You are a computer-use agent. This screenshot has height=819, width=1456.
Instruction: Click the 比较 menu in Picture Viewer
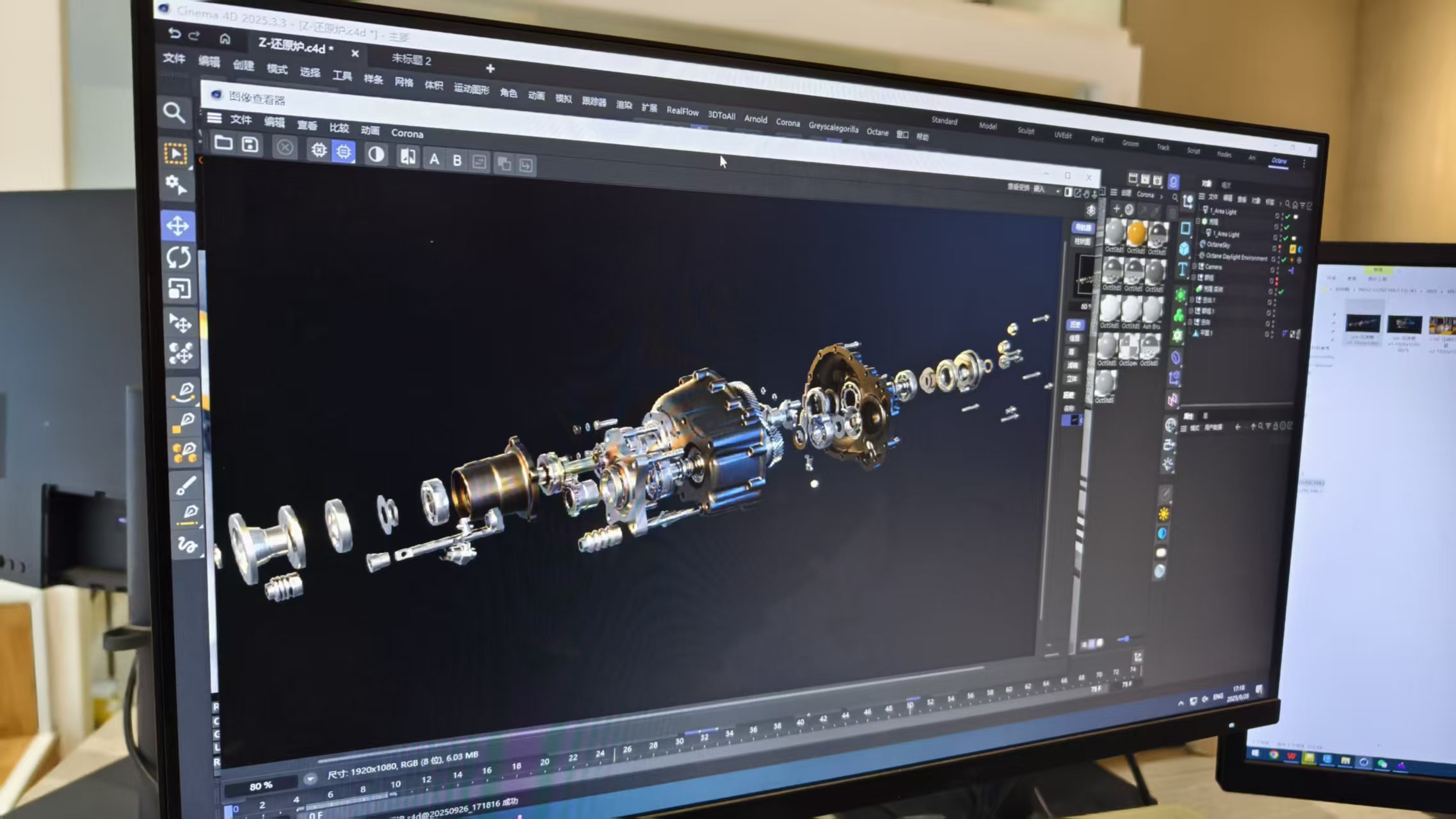[339, 128]
